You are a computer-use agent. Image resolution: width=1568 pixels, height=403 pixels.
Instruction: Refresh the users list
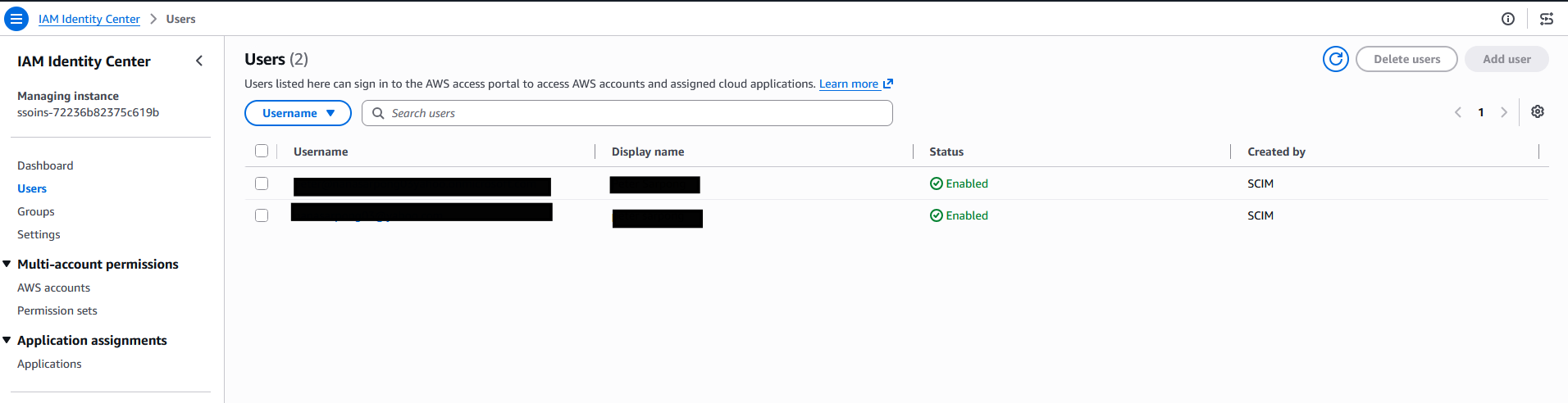point(1336,59)
